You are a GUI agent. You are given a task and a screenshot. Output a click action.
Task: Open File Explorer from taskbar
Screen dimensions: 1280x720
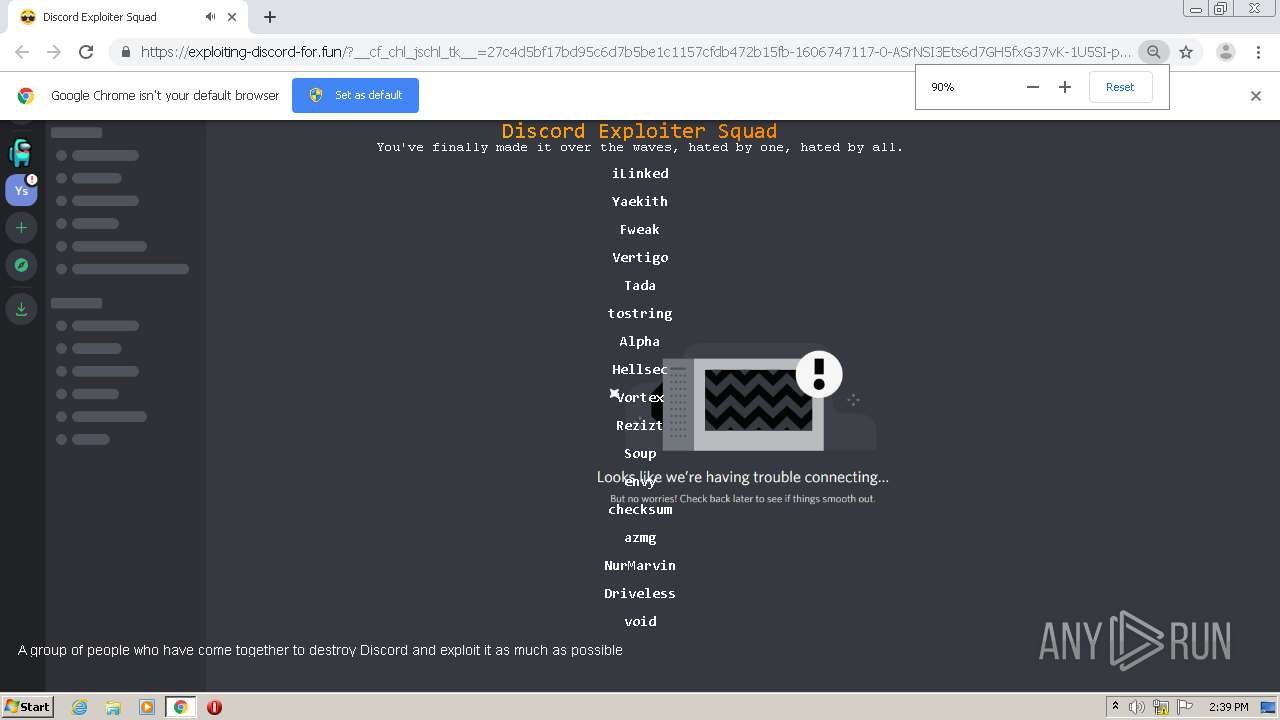[x=113, y=707]
